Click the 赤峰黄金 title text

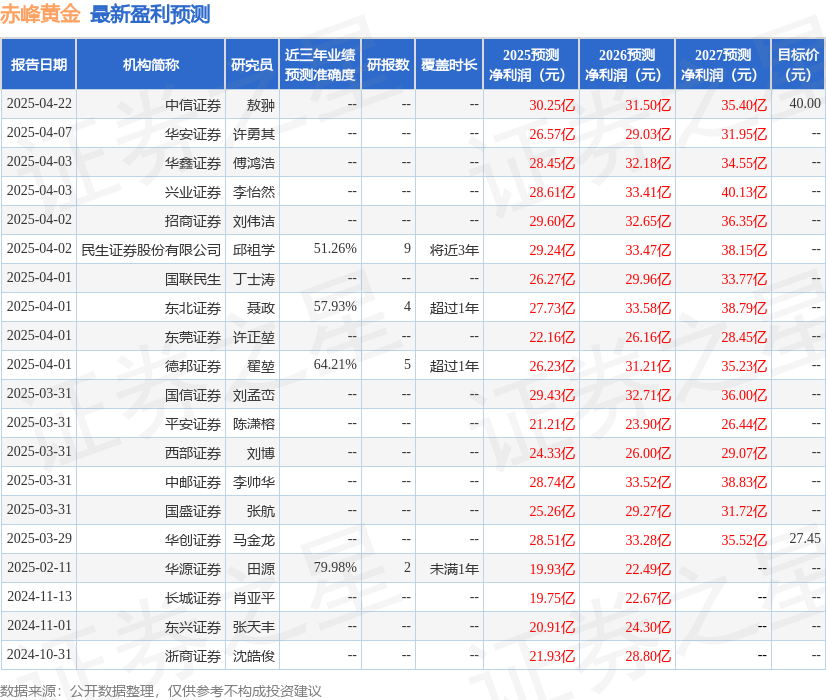coord(40,14)
